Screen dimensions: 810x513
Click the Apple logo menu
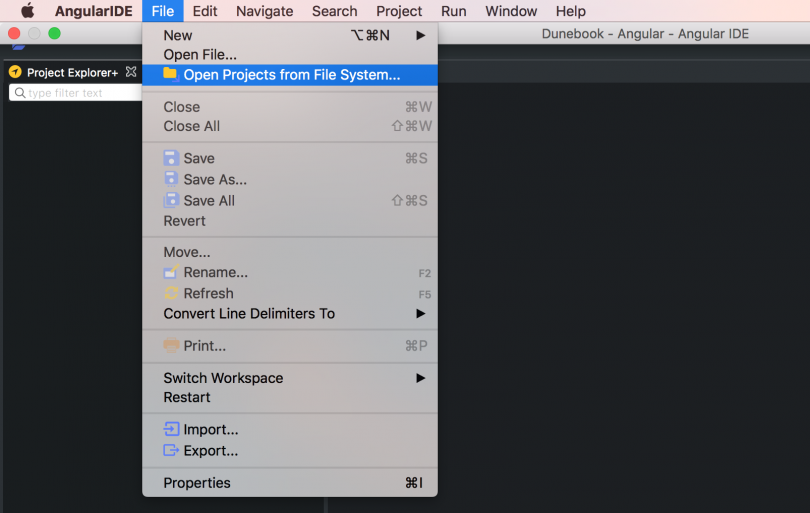tap(27, 11)
